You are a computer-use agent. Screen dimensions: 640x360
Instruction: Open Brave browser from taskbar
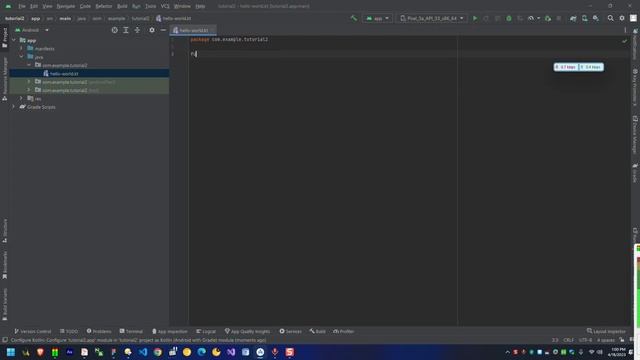point(40,352)
